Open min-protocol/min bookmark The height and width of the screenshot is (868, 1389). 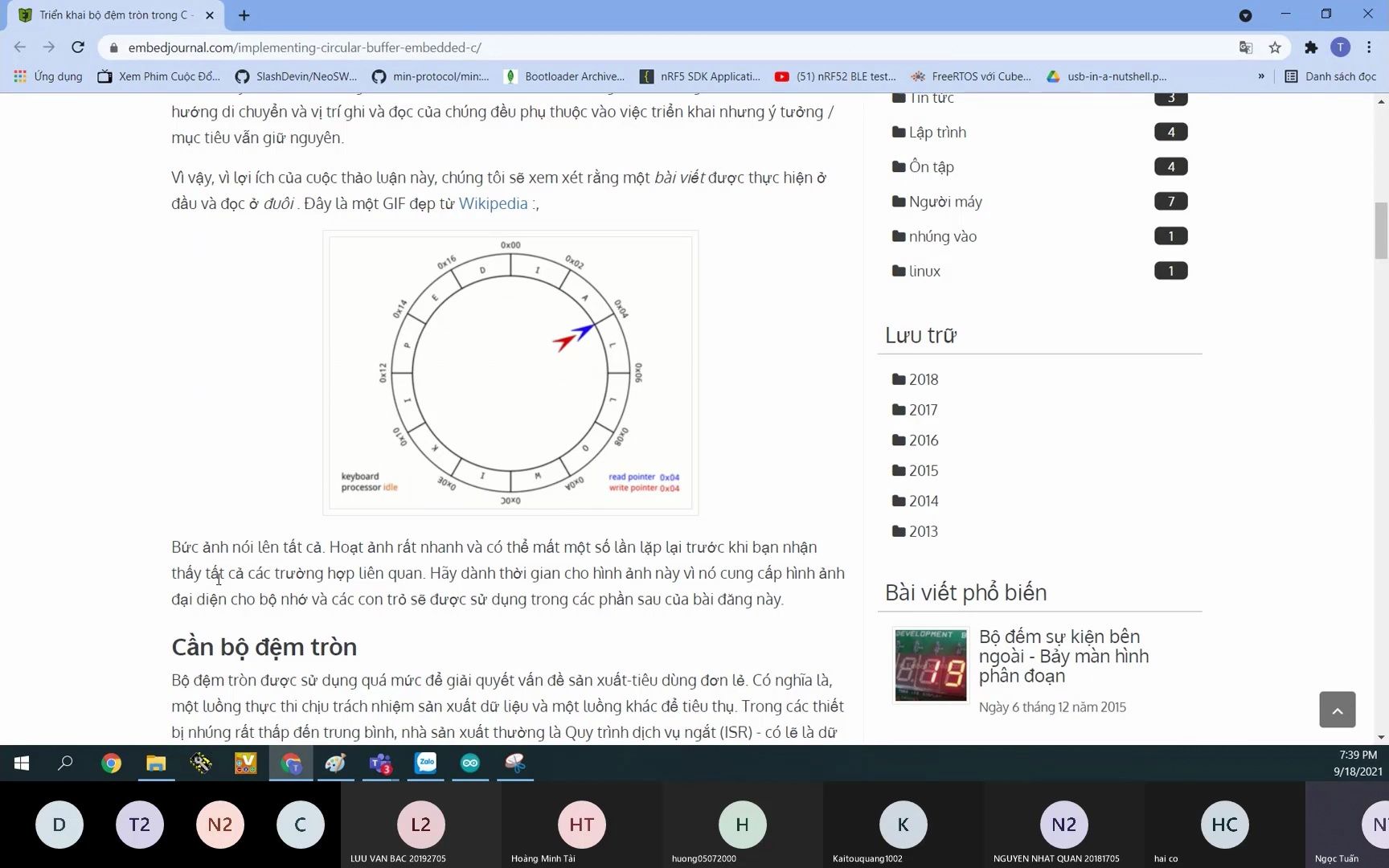[431, 76]
